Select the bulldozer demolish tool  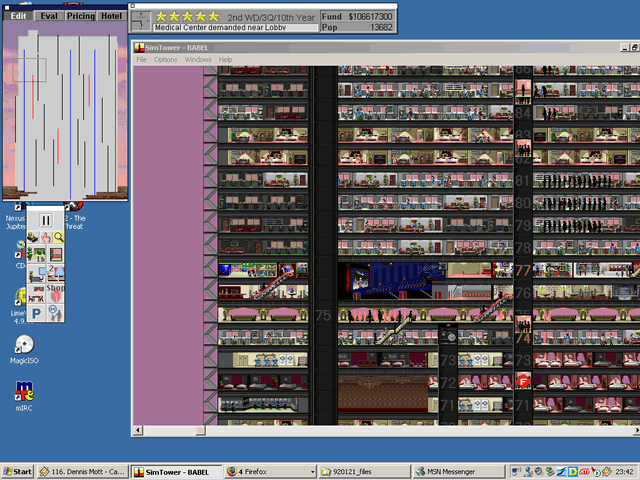[34, 237]
